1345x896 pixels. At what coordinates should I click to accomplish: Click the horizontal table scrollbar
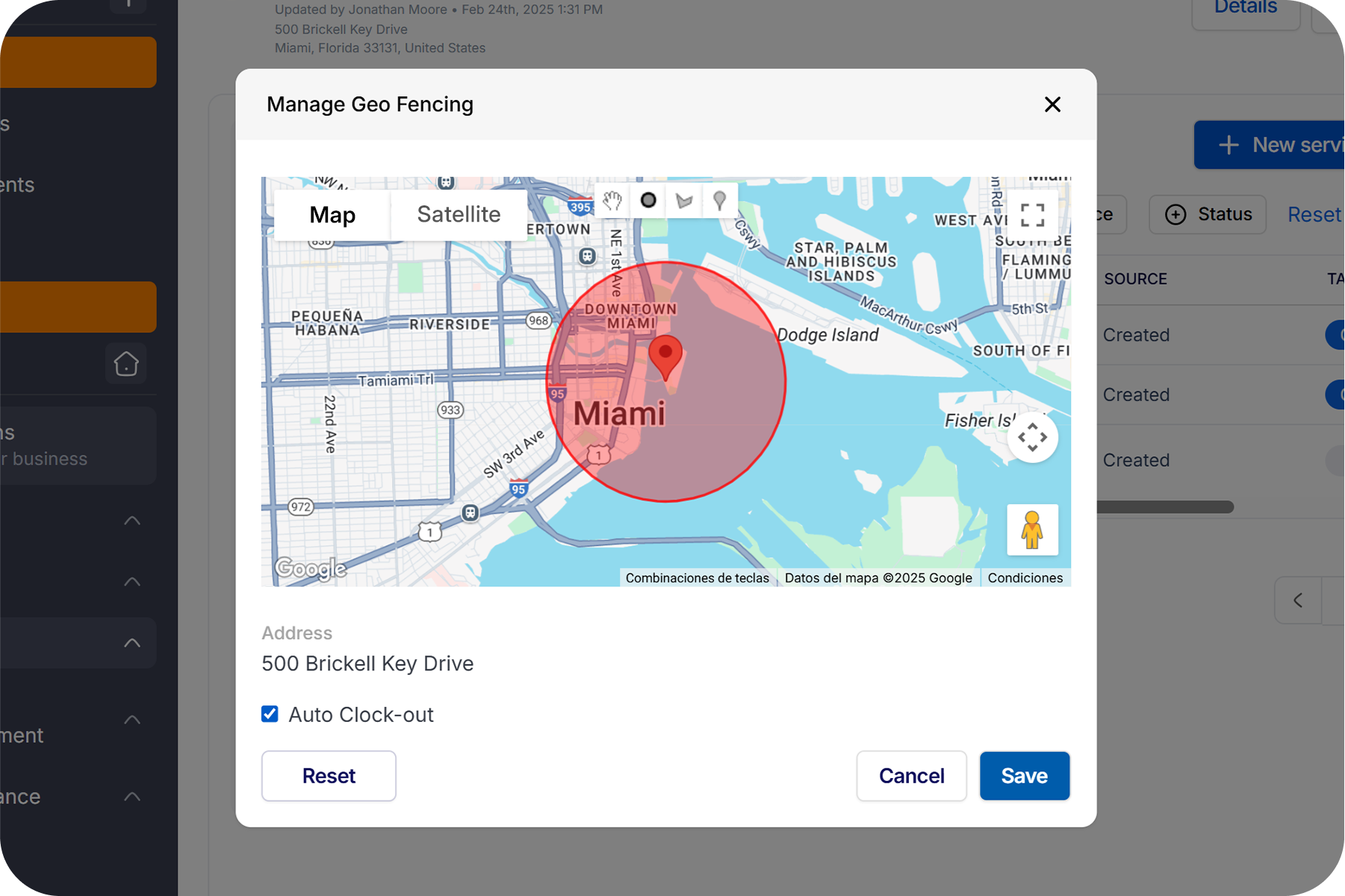pos(1165,508)
